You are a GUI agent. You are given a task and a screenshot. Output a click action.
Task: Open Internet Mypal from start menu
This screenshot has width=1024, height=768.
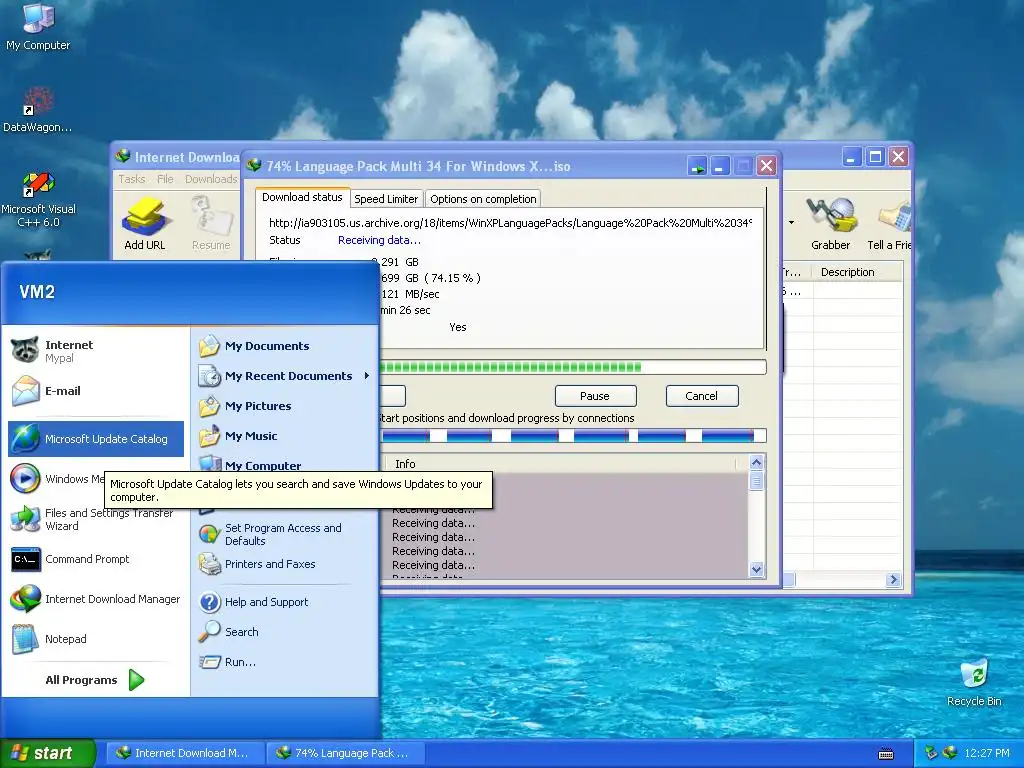pyautogui.click(x=96, y=351)
